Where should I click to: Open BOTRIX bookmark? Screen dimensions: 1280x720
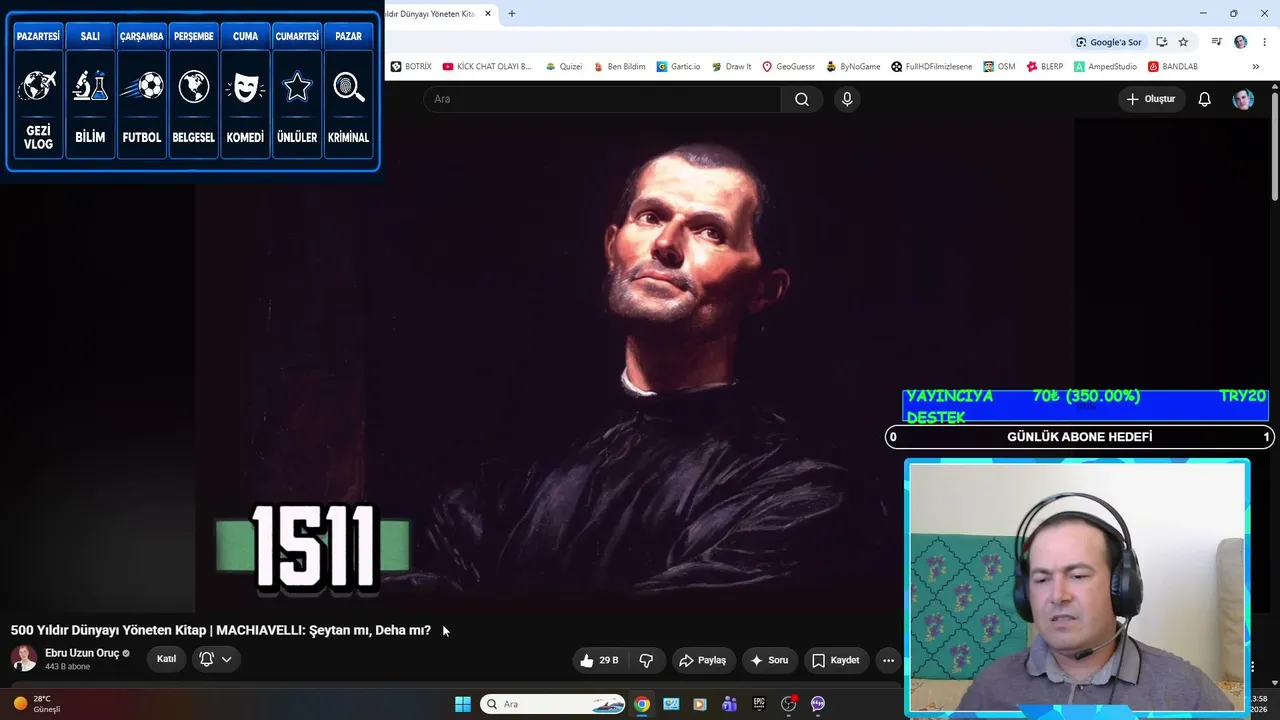click(411, 67)
